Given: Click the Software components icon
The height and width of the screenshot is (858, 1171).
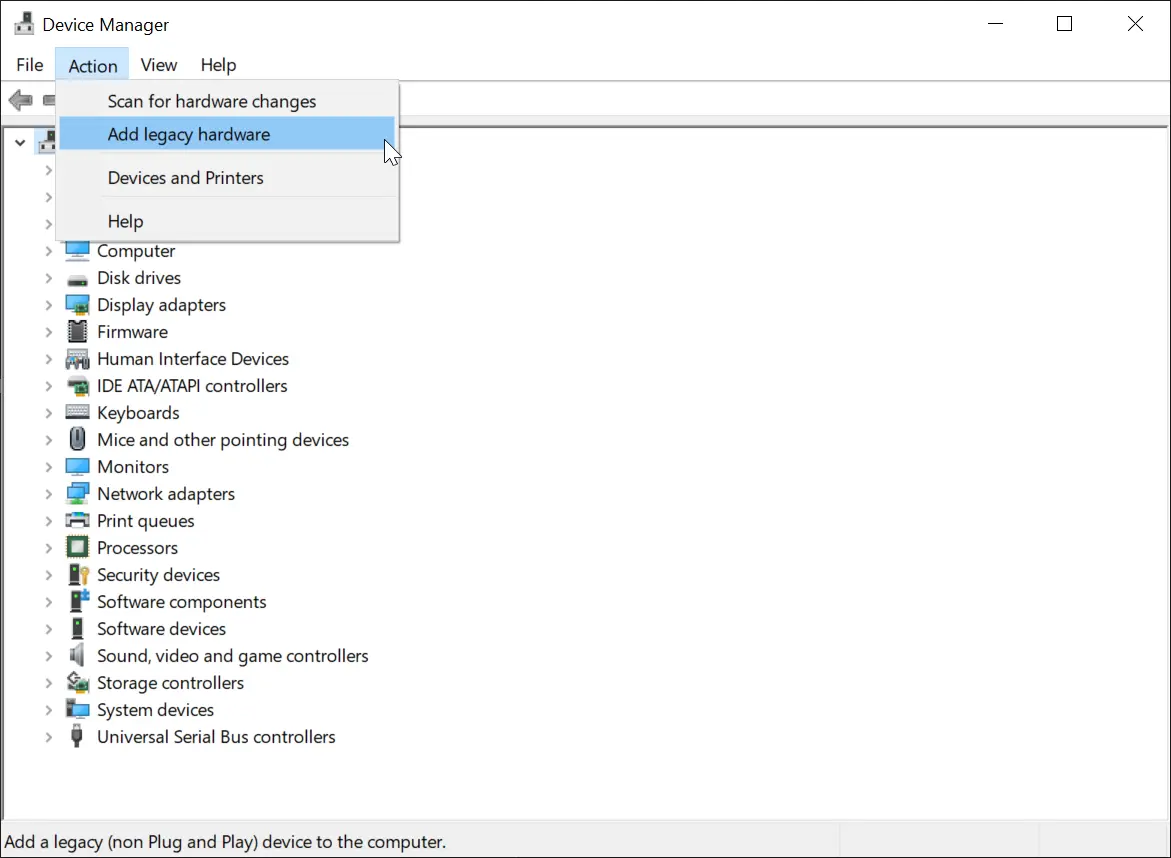Looking at the screenshot, I should [78, 600].
